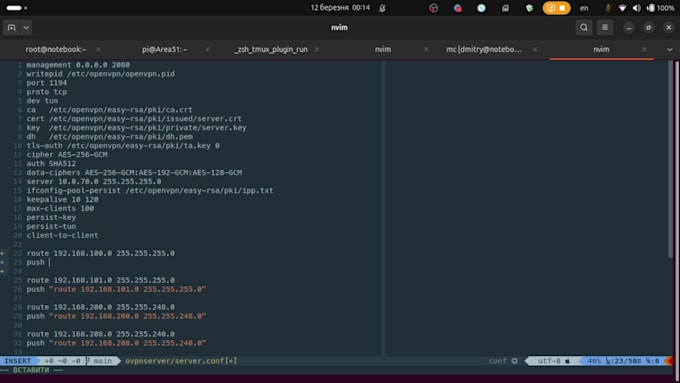Open the en keyboard layout switcher
Screen dimensions: 680x383
click(x=584, y=8)
